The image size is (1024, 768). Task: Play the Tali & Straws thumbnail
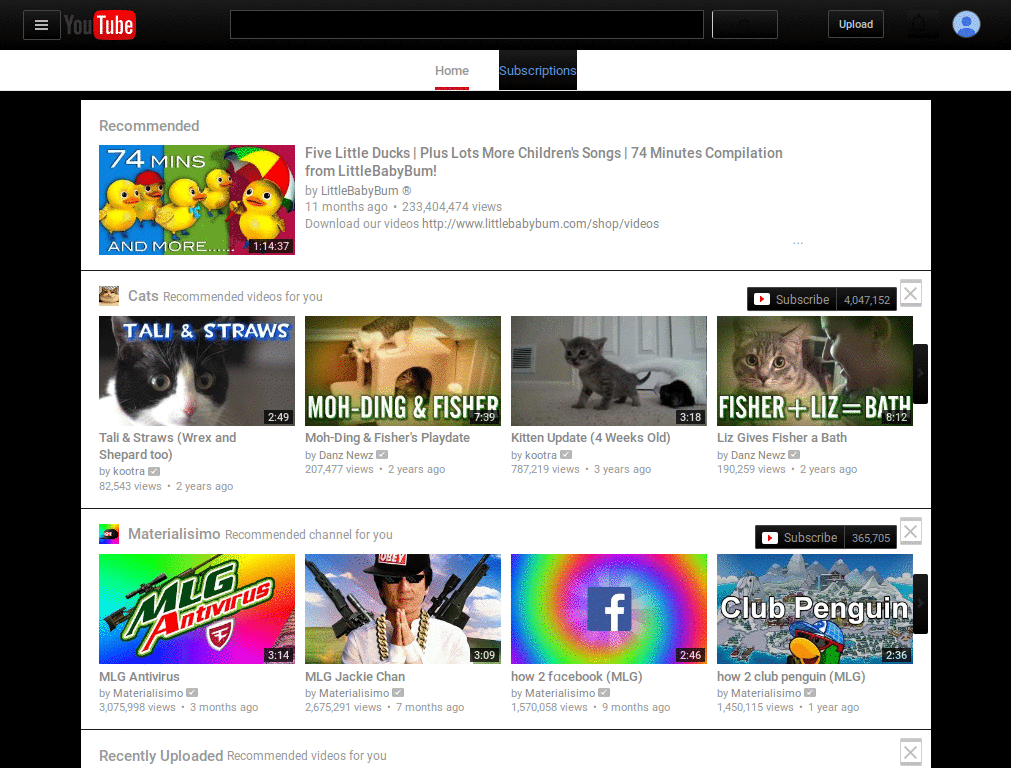pyautogui.click(x=197, y=371)
